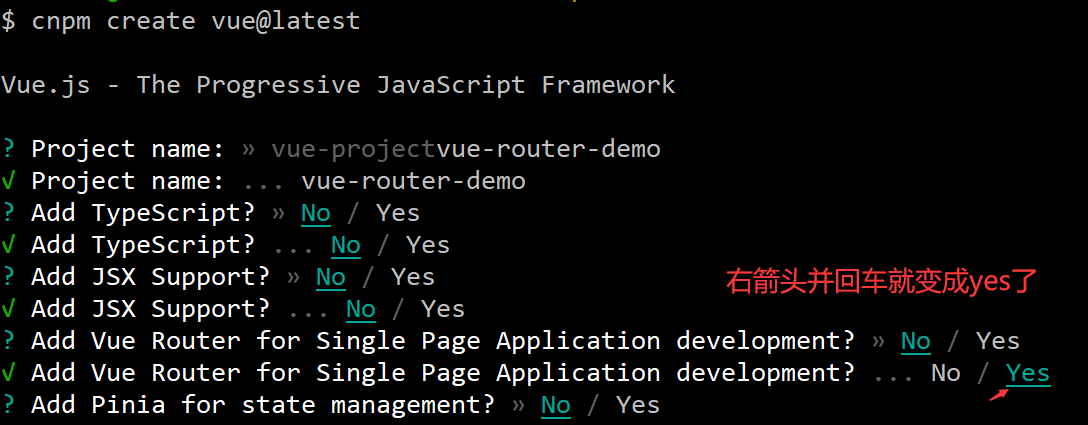Choose "Yes" for Add Pinia prompt
This screenshot has width=1088, height=425.
click(x=638, y=404)
